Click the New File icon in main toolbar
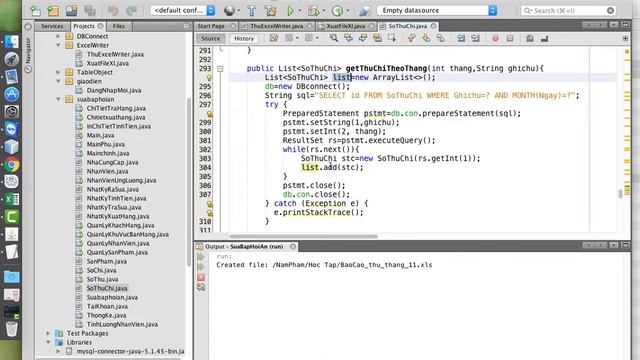Viewport: 640px width, 360px height. click(35, 11)
